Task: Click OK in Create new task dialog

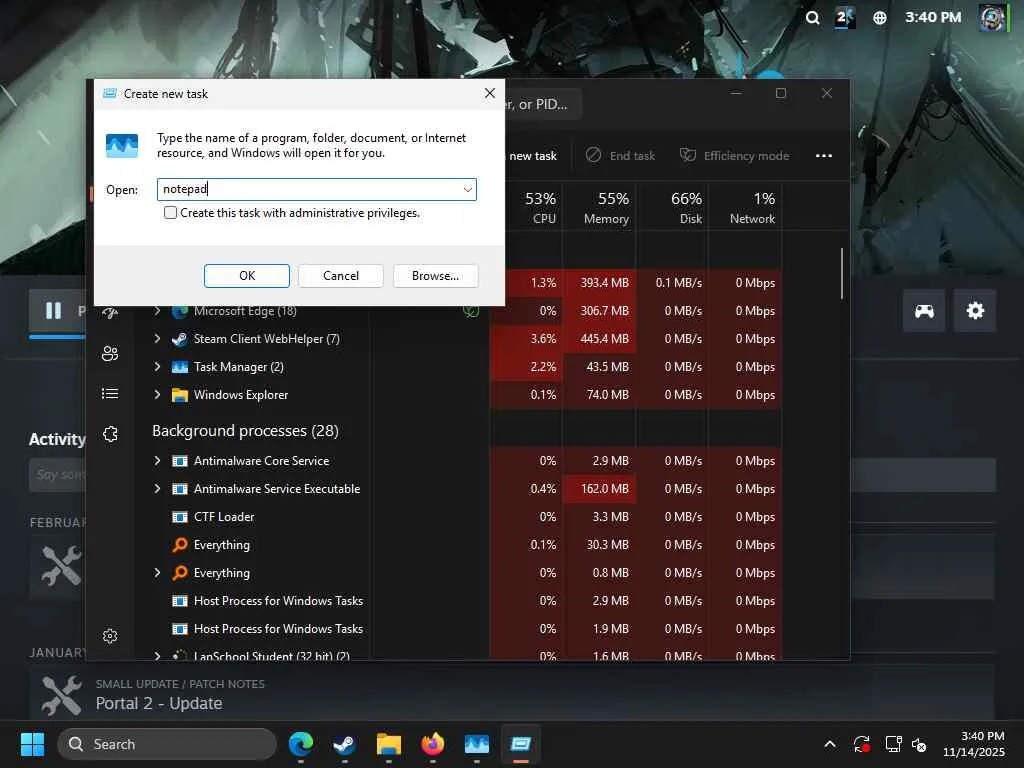Action: 246,276
